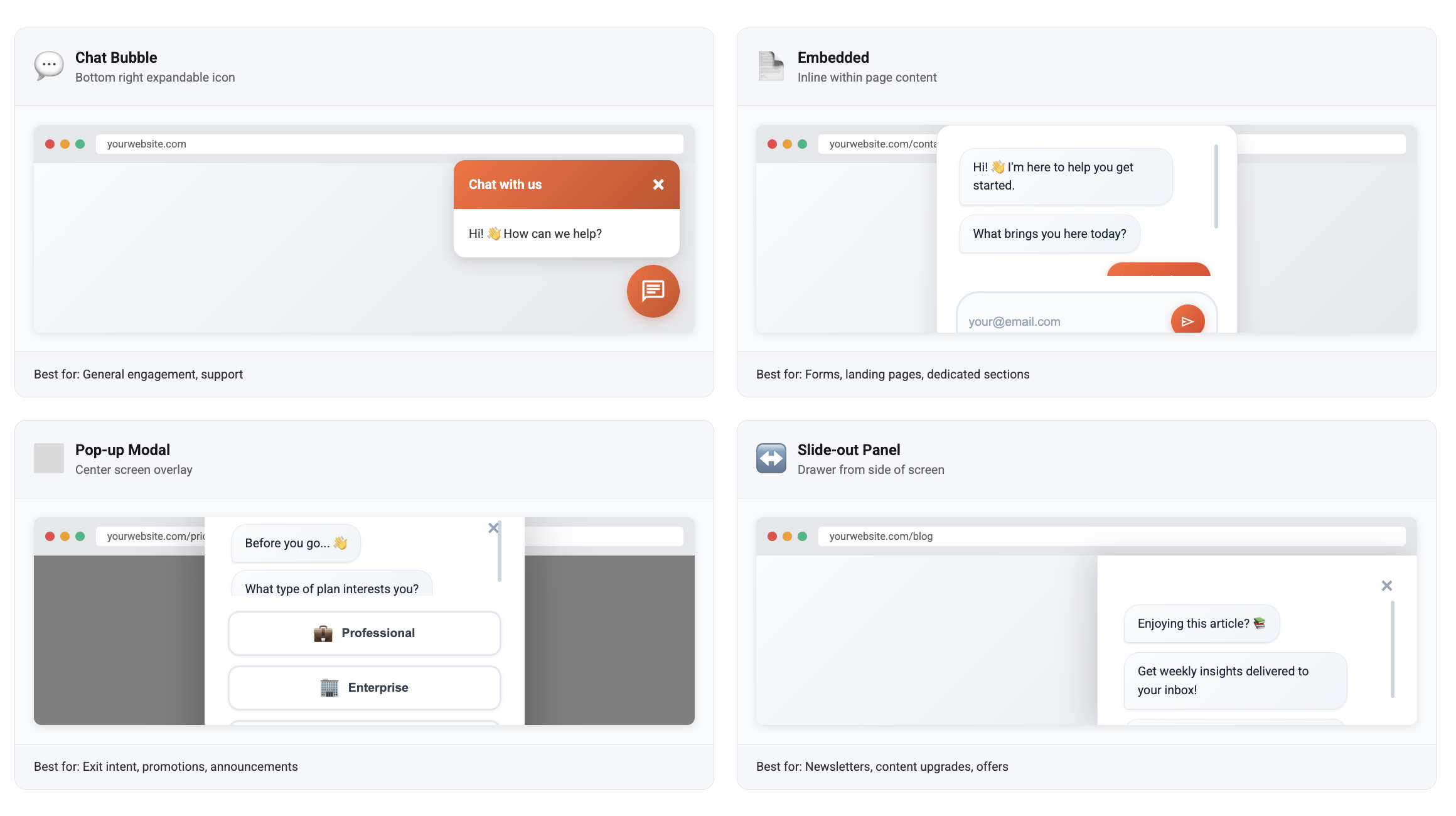Close the Chat with us widget

[658, 185]
